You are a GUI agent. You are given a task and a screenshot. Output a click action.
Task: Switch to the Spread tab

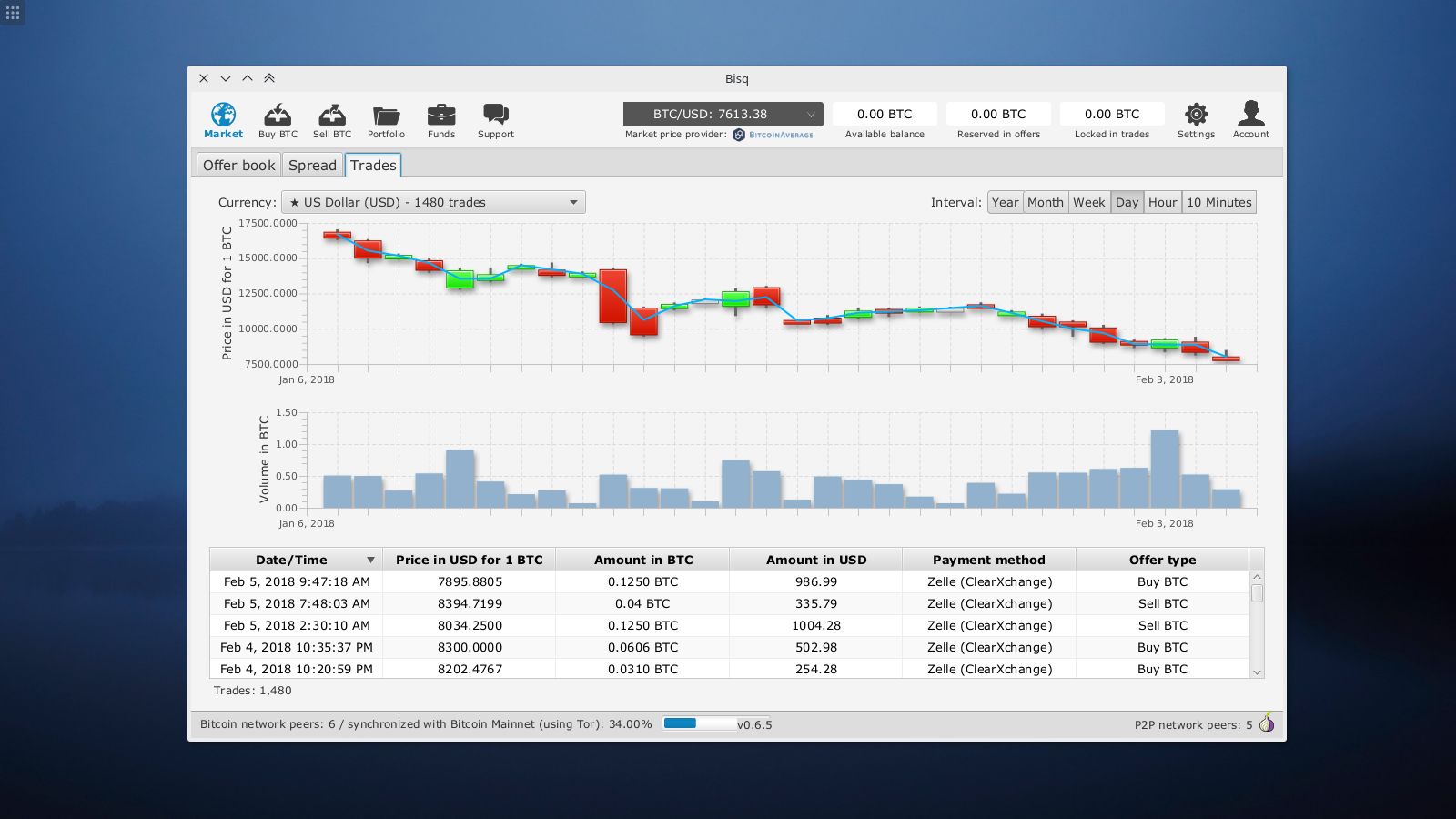click(312, 165)
